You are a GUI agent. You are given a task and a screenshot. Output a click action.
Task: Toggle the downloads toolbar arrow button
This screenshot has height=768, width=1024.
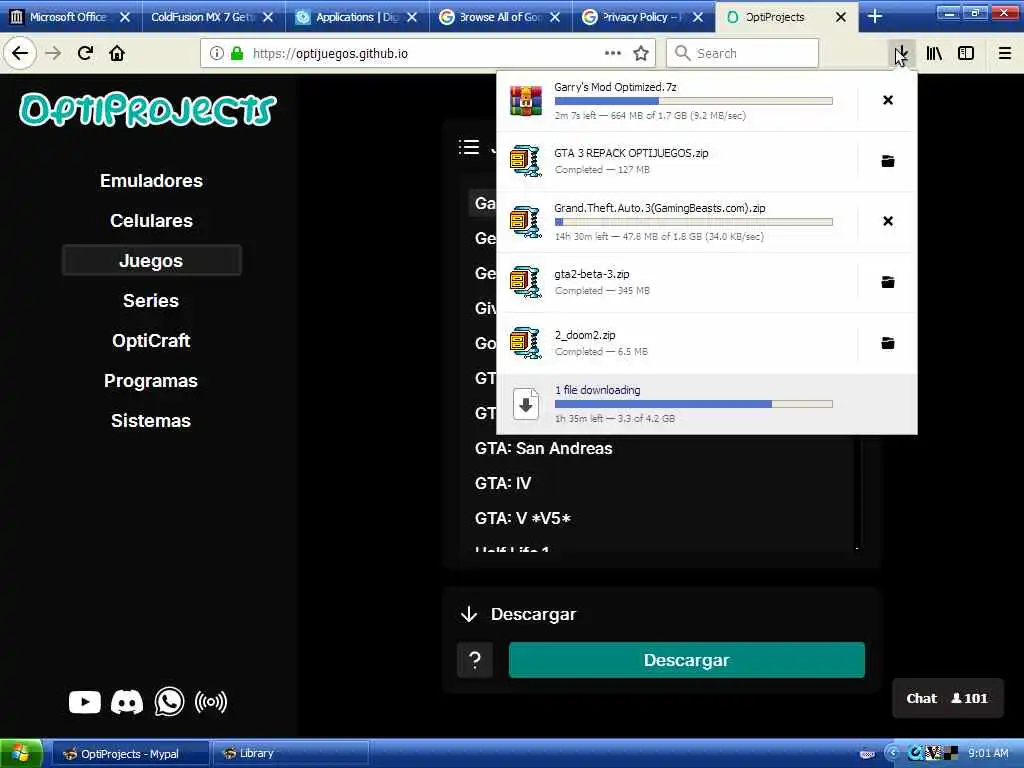[901, 54]
